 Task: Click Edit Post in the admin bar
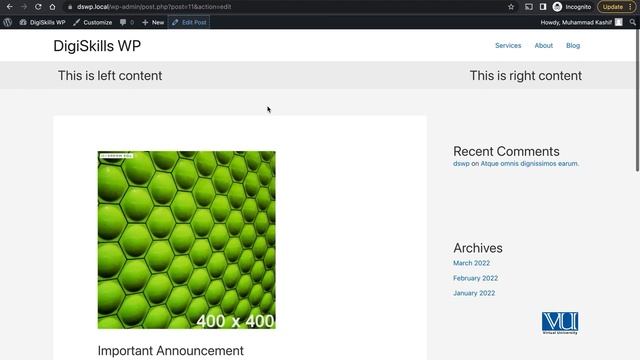[x=189, y=22]
